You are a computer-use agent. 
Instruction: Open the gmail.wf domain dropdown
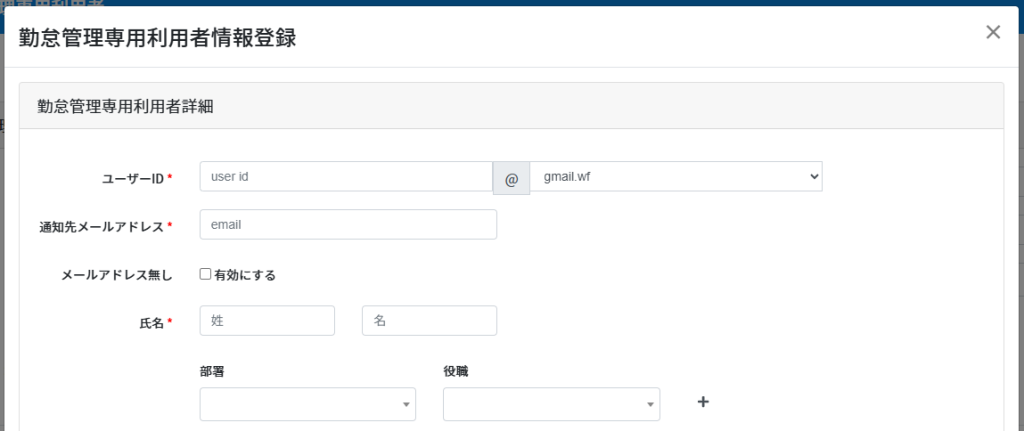[x=676, y=176]
